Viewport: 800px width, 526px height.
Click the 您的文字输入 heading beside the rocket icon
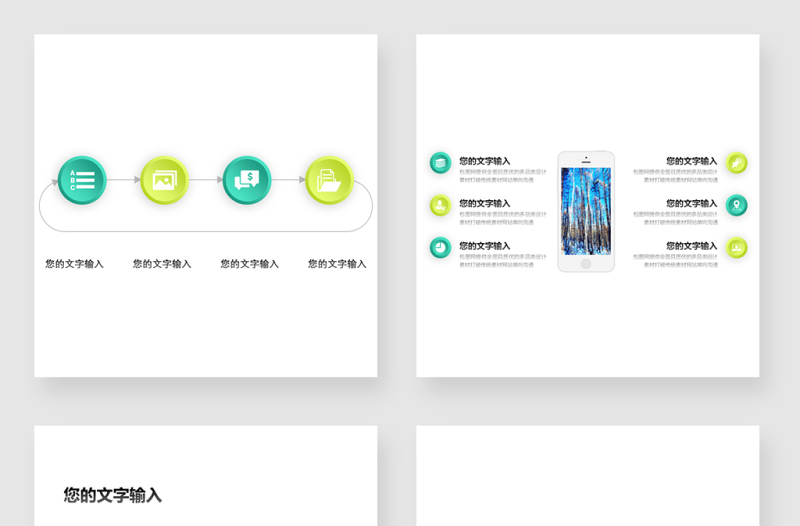pyautogui.click(x=692, y=161)
